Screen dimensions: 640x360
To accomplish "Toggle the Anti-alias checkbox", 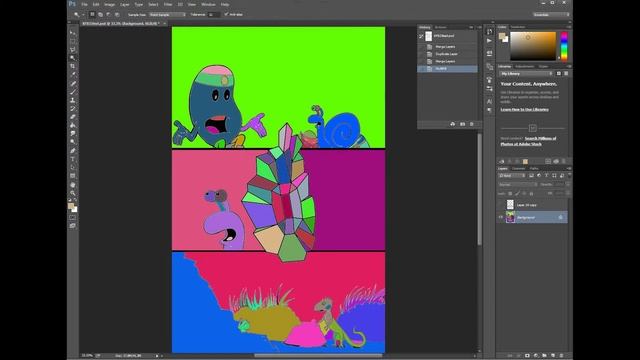I will point(227,14).
